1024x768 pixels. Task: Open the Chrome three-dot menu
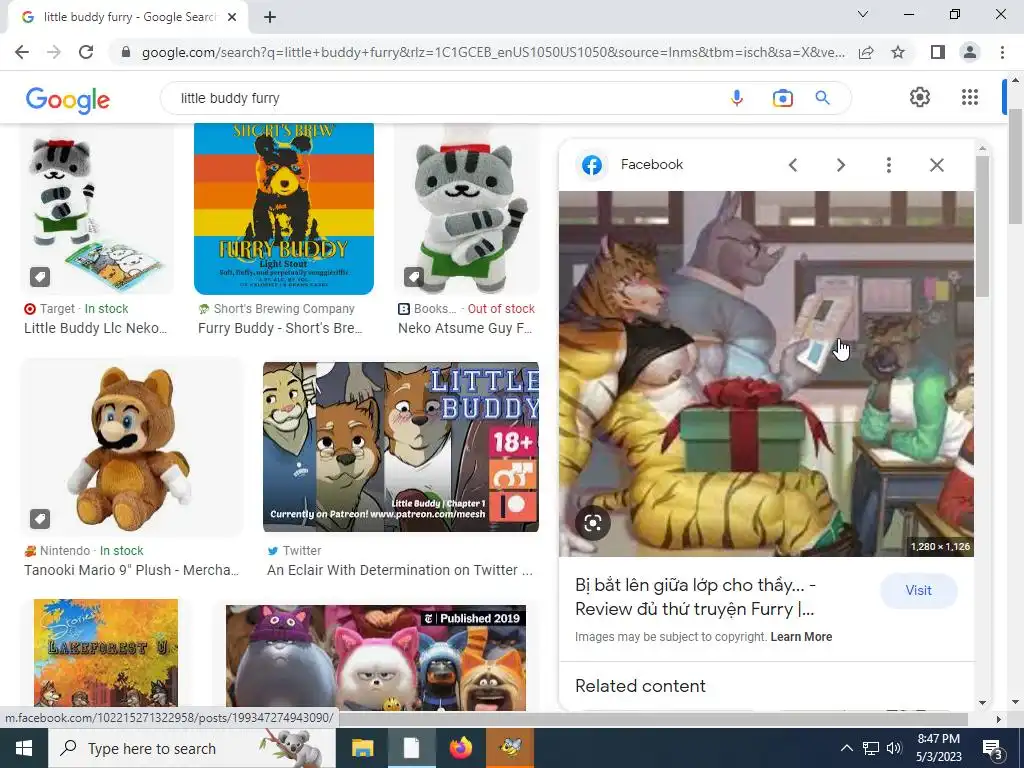[1002, 52]
